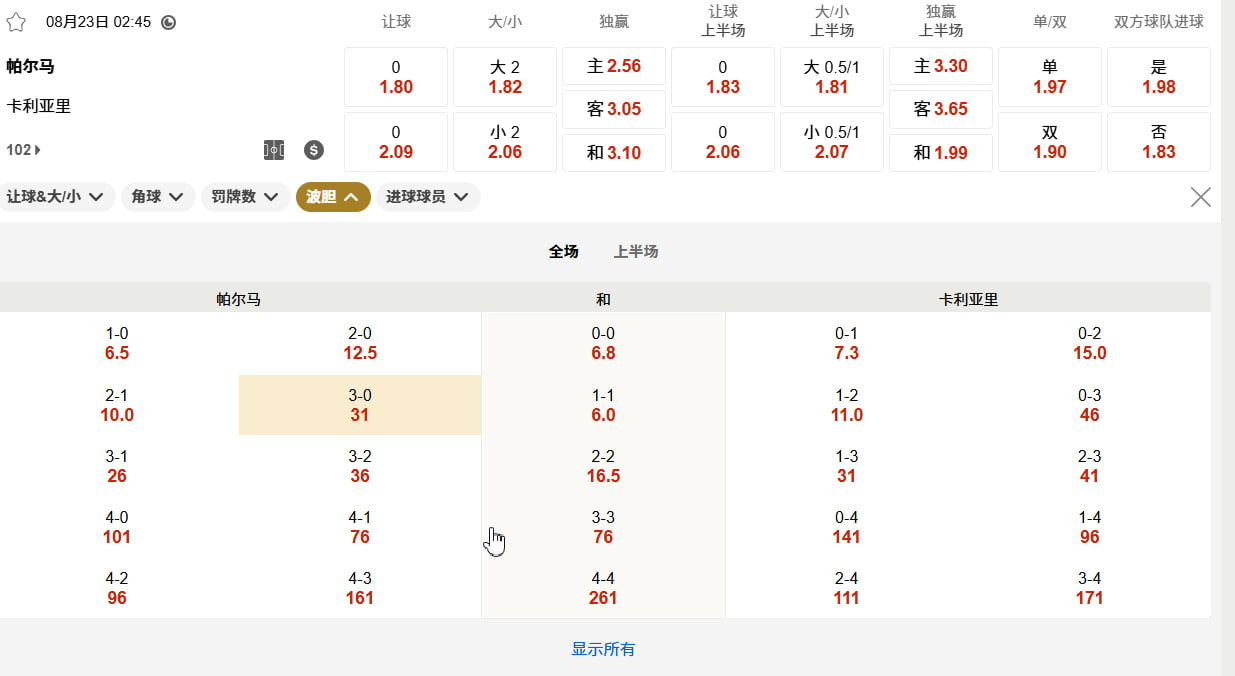Screen dimensions: 1235x676
Task: Select 大 2 odds 1.82
Action: point(505,77)
